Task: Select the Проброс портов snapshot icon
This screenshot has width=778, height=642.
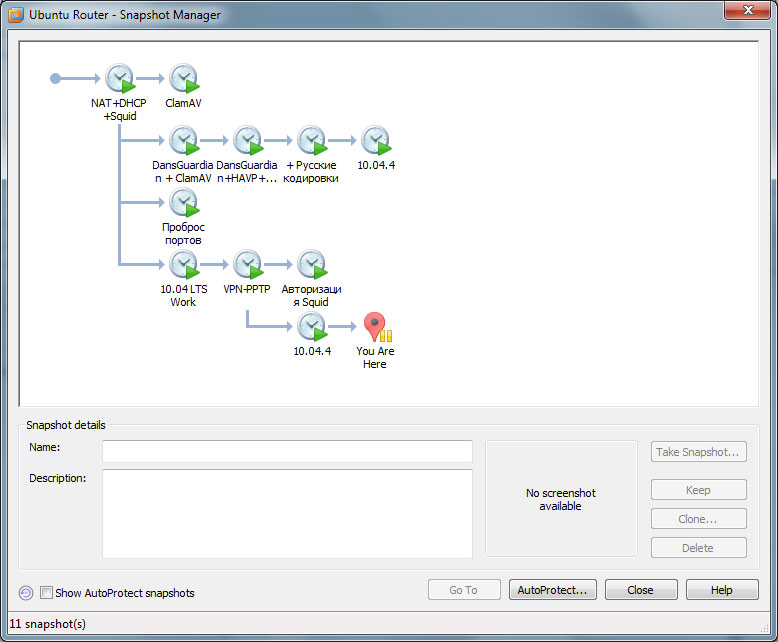Action: tap(184, 202)
